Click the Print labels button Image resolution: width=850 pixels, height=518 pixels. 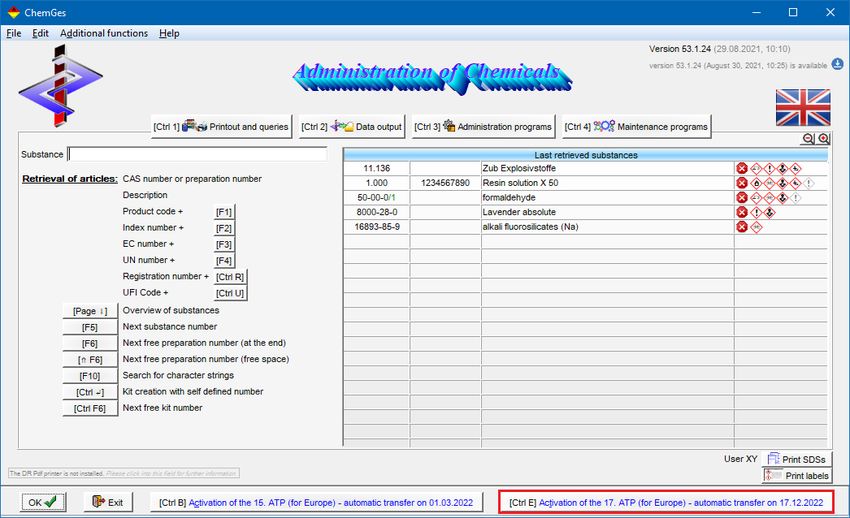point(796,475)
